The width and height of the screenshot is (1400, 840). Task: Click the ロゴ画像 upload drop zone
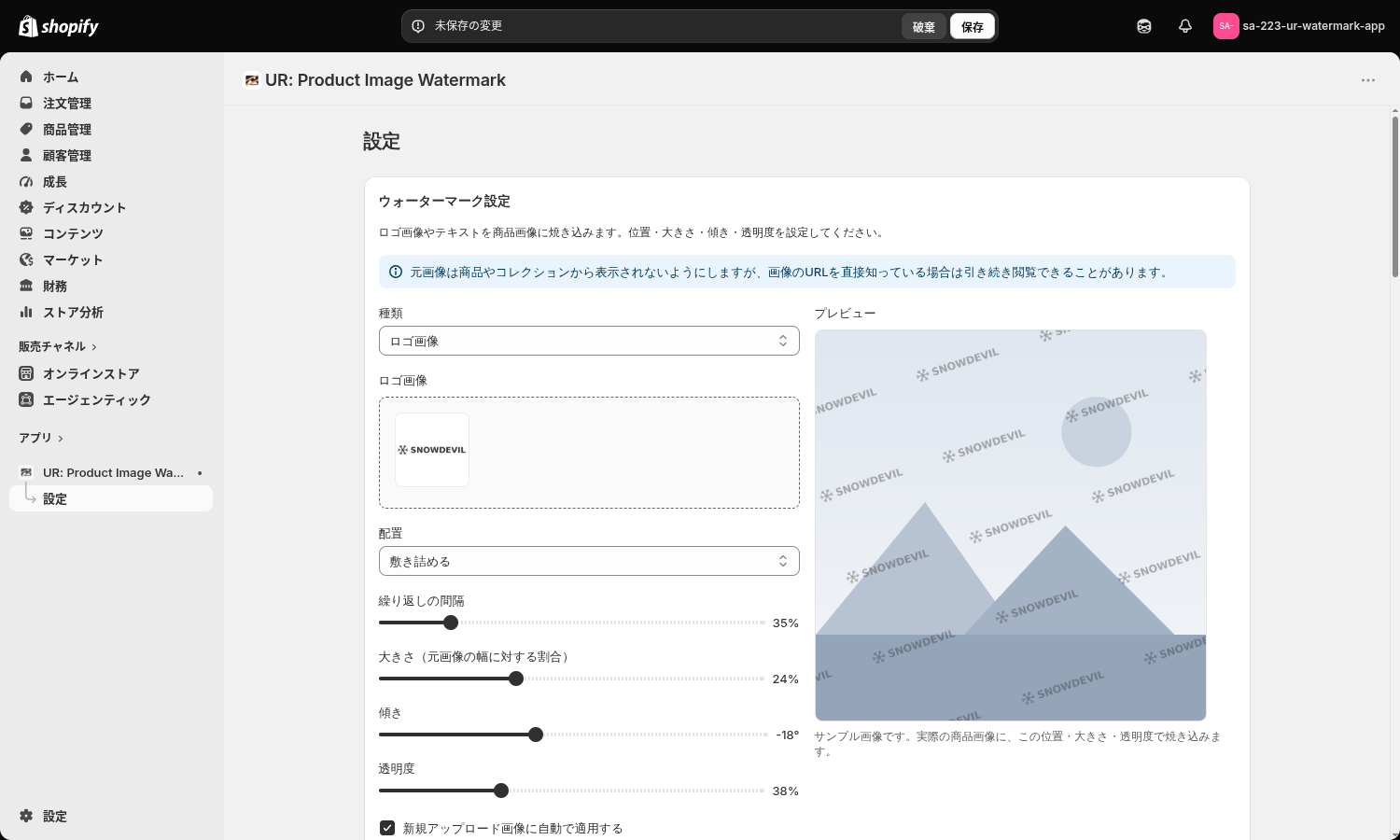click(589, 453)
